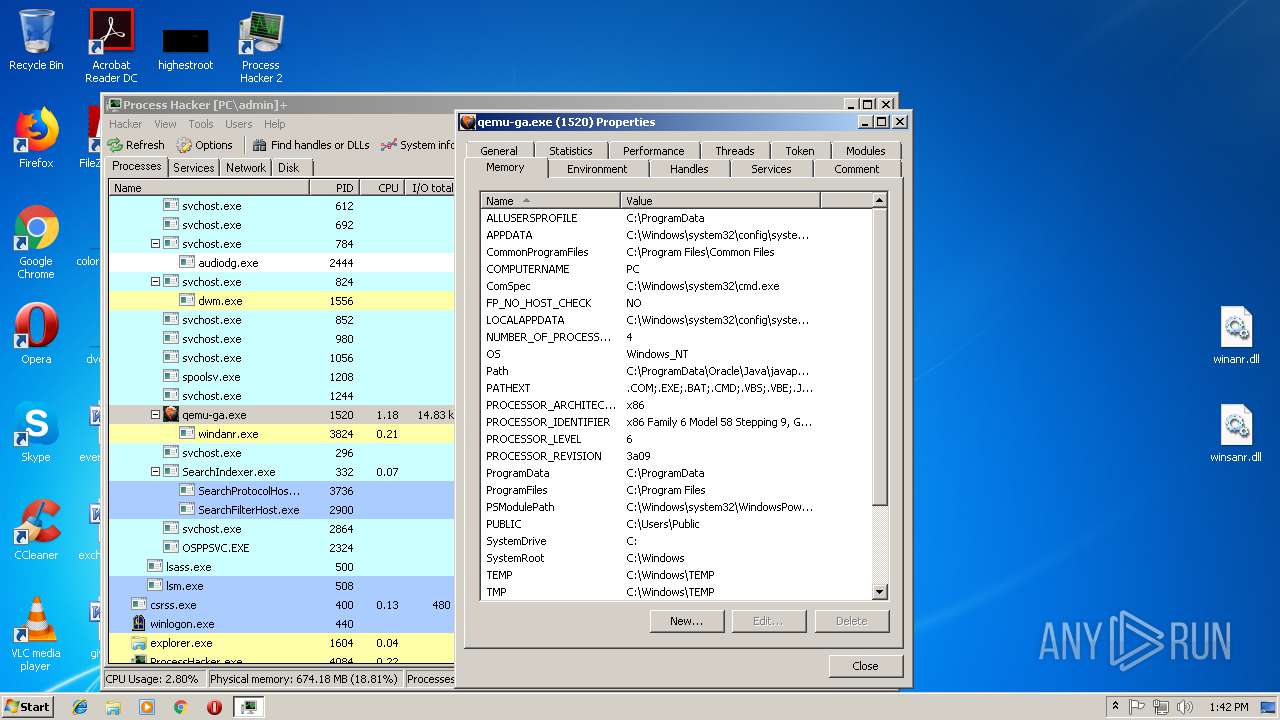Open the Comment tab
Image resolution: width=1280 pixels, height=720 pixels.
tap(856, 169)
